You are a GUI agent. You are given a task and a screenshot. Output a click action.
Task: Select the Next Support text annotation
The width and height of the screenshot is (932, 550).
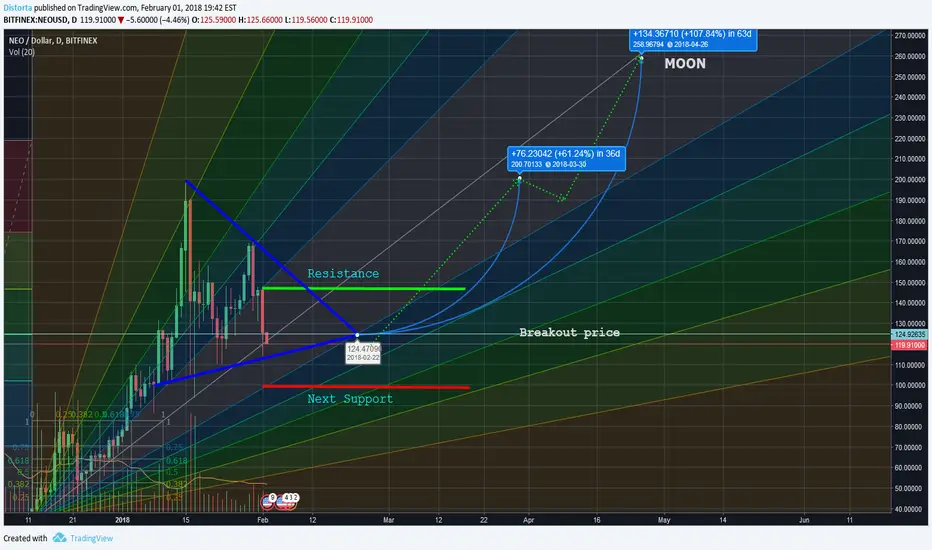(350, 399)
